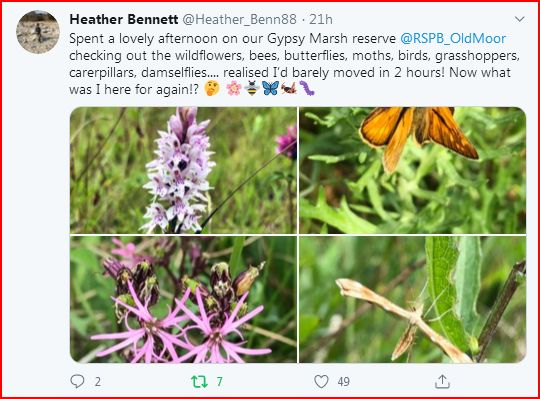Click the reply count number 2

pos(98,382)
